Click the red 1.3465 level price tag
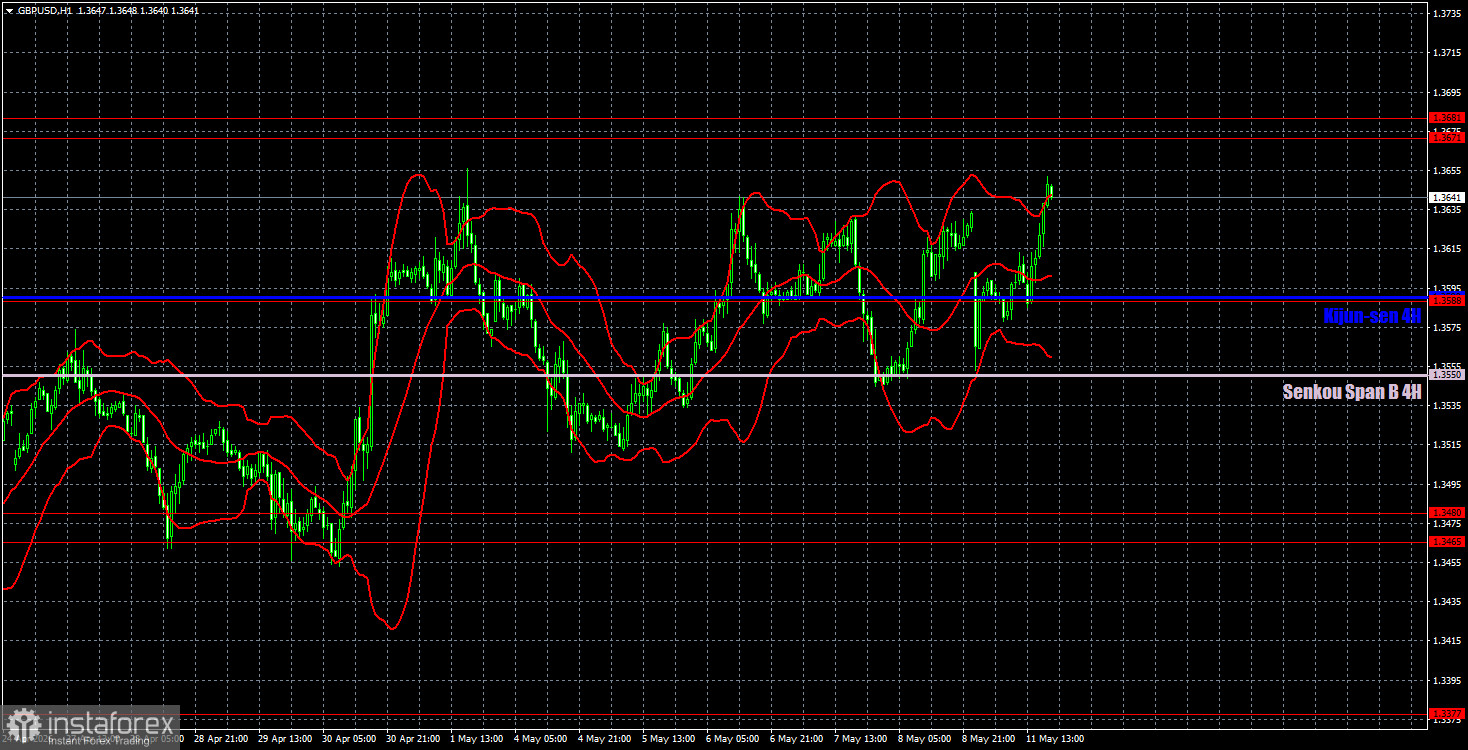Image resolution: width=1468 pixels, height=750 pixels. [x=1446, y=541]
